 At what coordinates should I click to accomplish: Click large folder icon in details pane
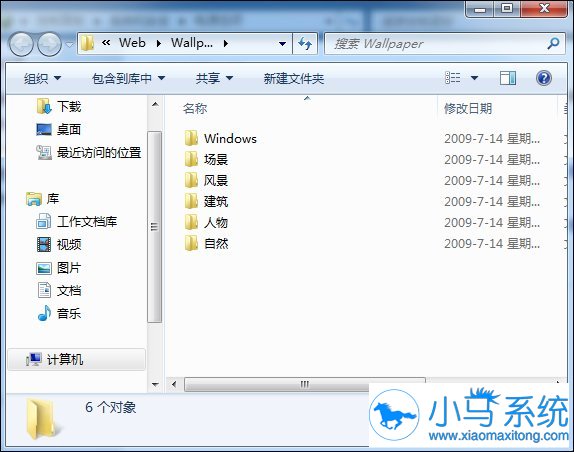43,419
